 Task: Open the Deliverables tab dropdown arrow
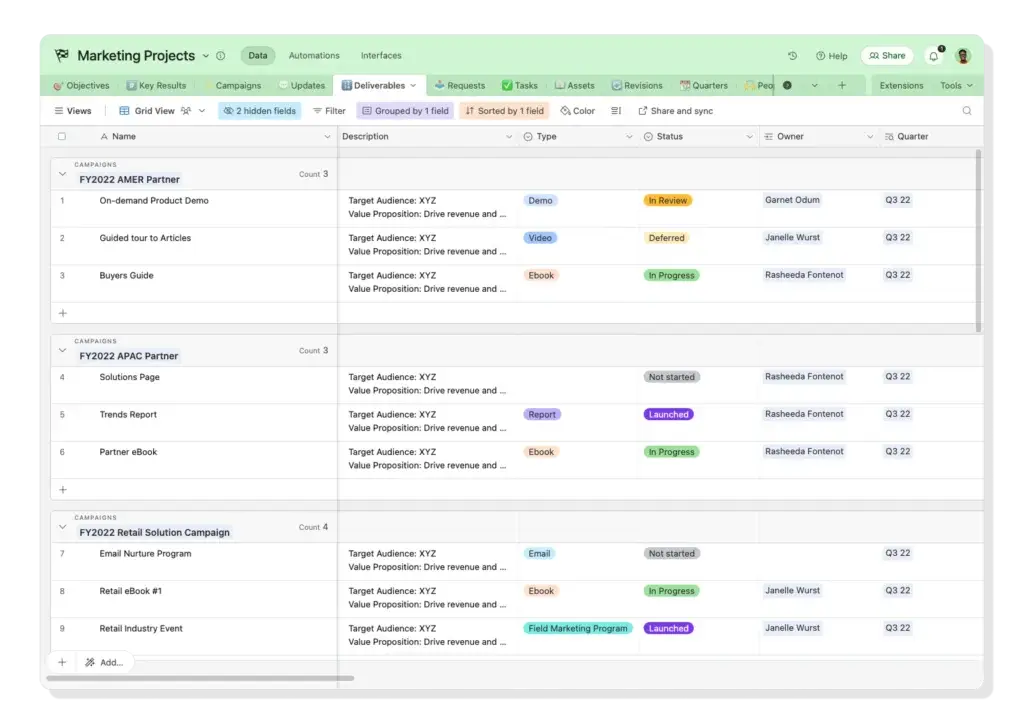click(x=413, y=86)
